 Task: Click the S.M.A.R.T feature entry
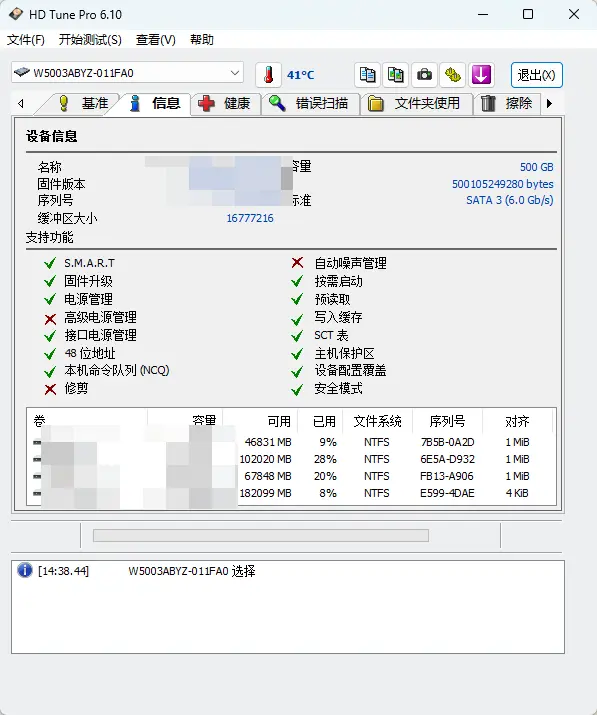tap(89, 263)
